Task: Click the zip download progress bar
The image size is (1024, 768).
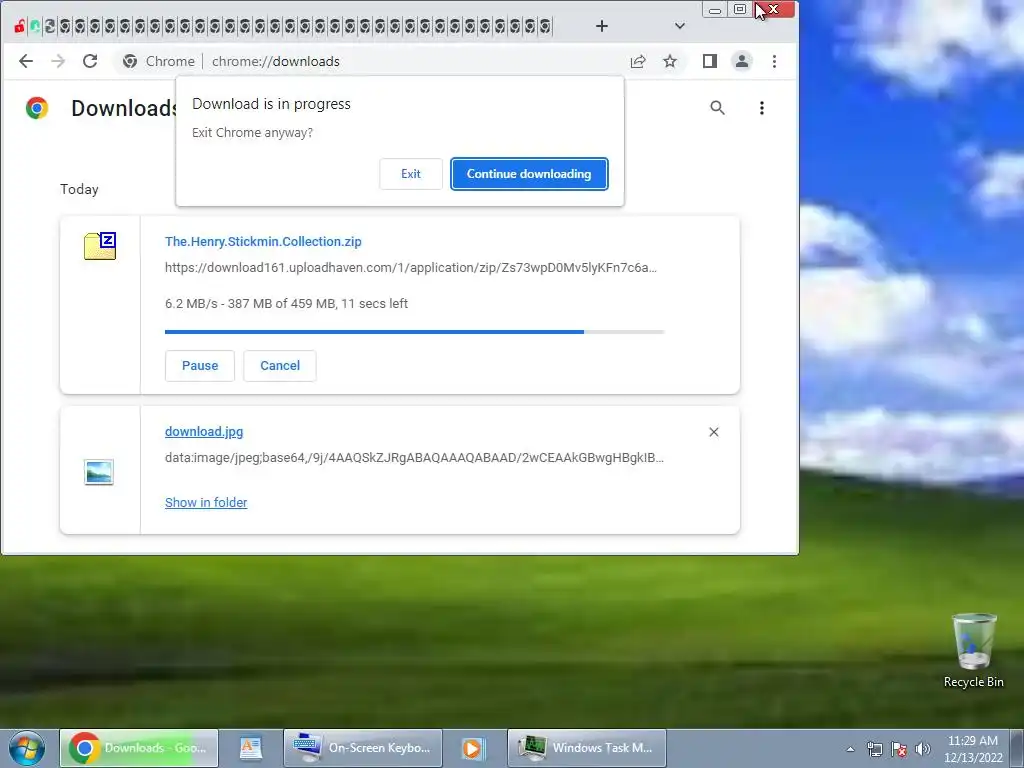Action: (x=415, y=332)
